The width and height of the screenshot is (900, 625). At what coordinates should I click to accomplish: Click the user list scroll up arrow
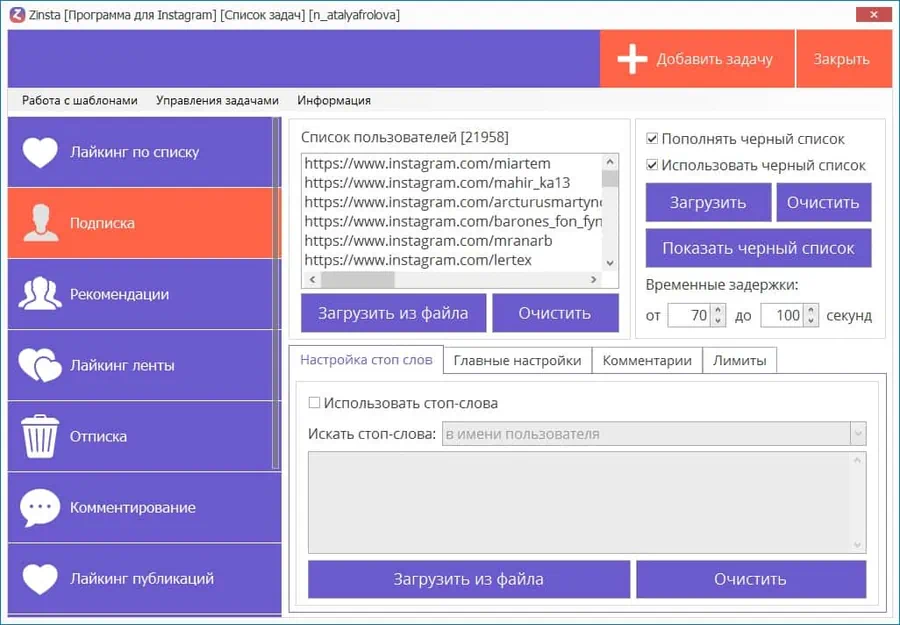(610, 162)
